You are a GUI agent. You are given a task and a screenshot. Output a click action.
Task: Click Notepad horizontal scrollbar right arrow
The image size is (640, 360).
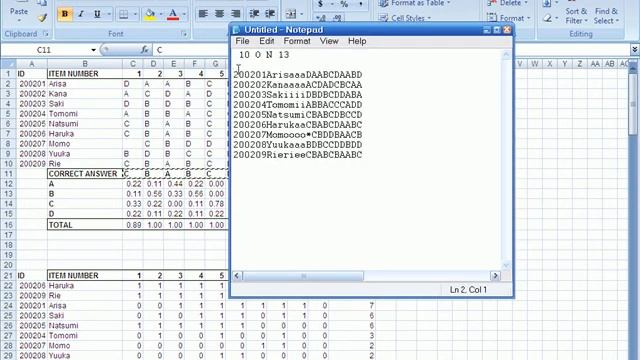point(495,276)
